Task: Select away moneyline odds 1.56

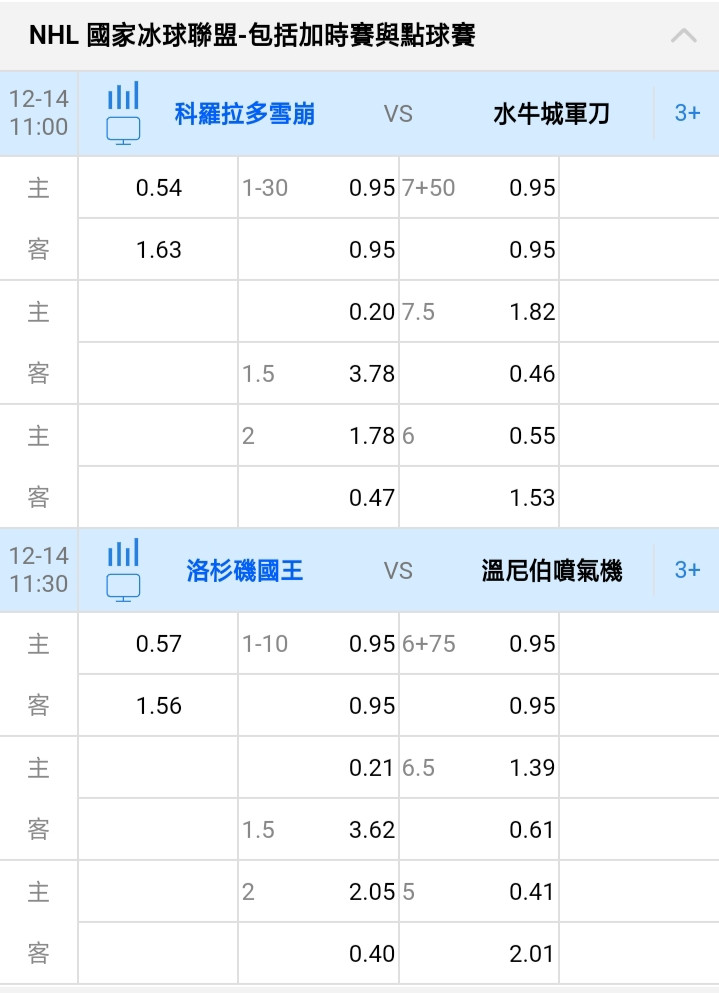Action: [158, 705]
